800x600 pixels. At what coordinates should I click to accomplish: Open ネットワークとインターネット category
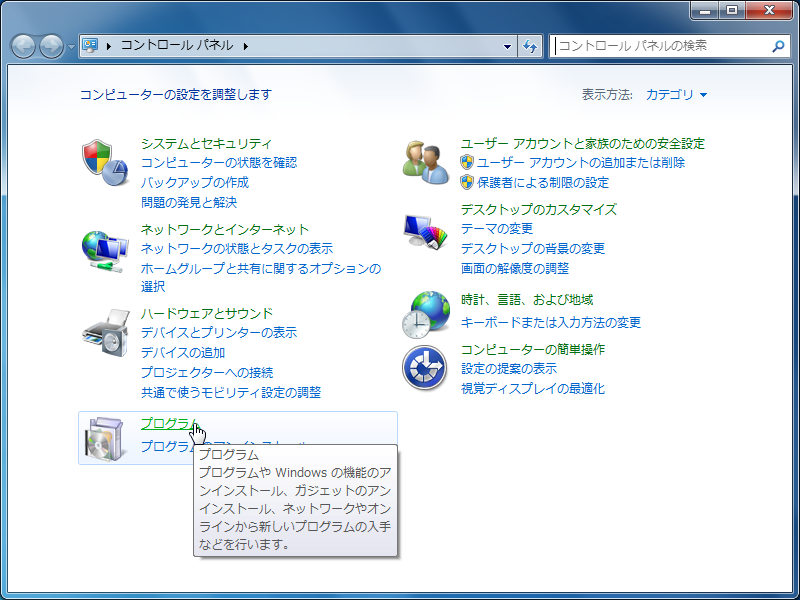coord(225,230)
